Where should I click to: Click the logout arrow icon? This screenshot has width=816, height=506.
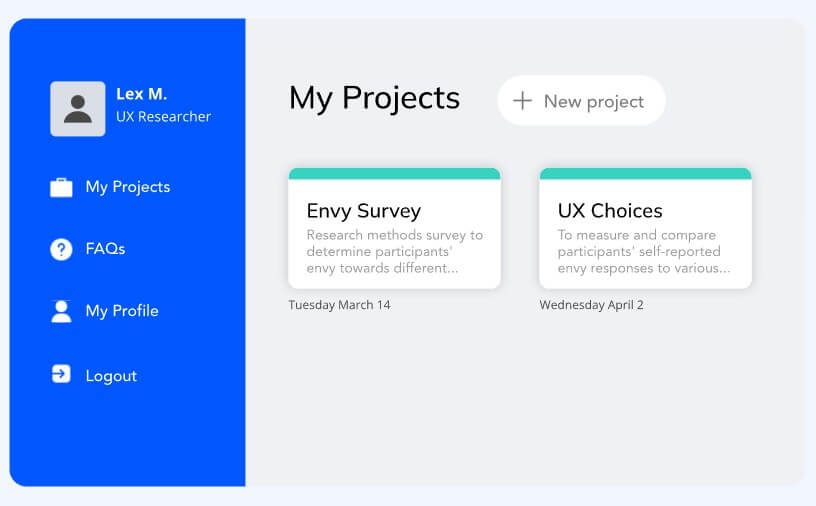pyautogui.click(x=61, y=374)
